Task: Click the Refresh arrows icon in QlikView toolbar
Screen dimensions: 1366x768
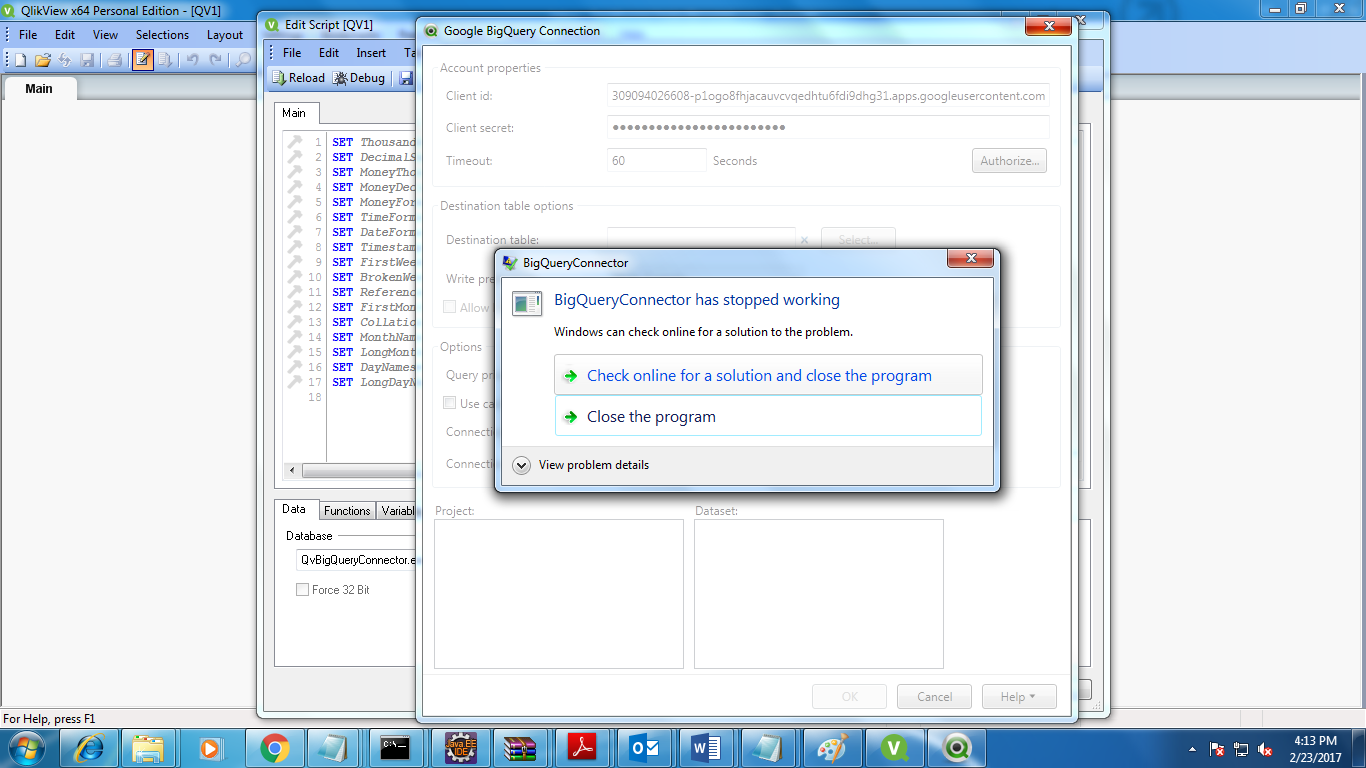Action: (65, 60)
